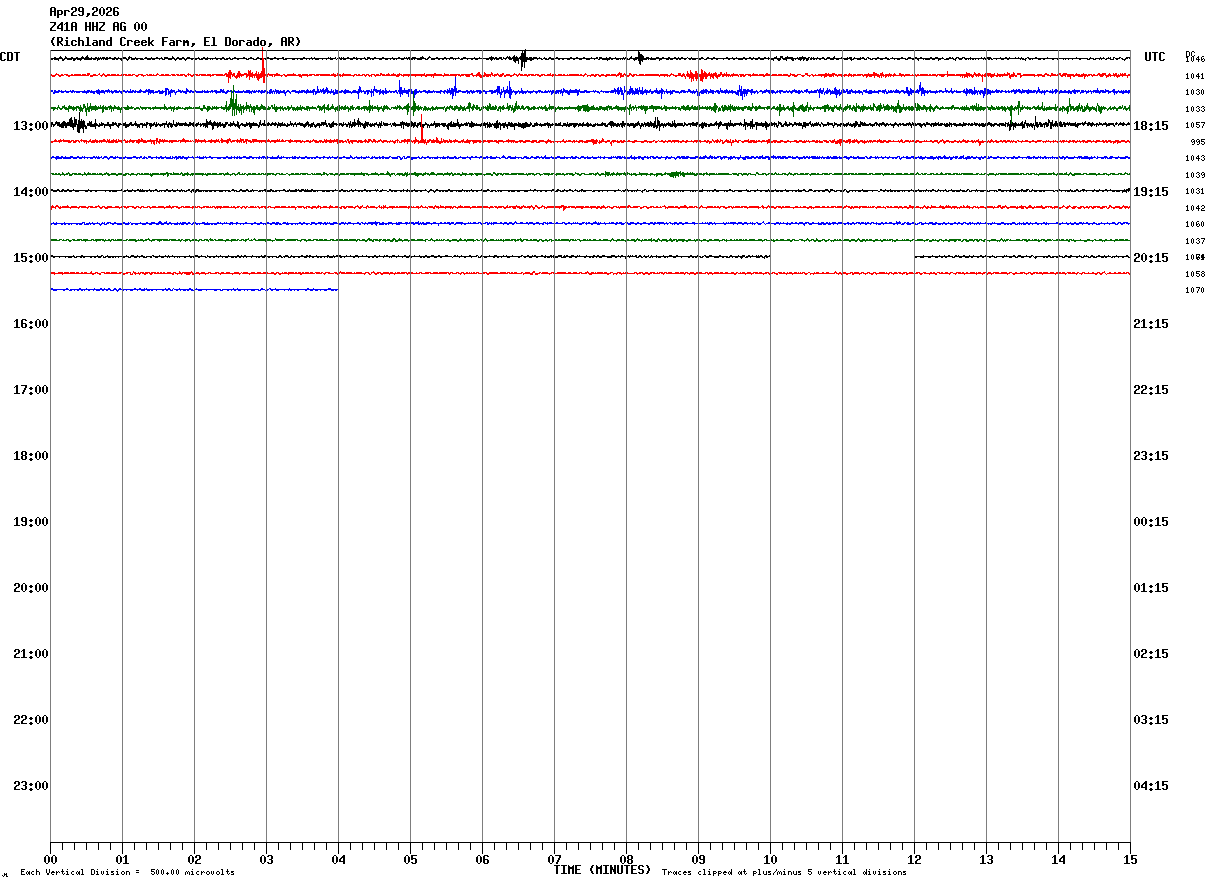Click the station code 'Z41A HHZ AG 00'
The height and width of the screenshot is (886, 1210).
click(98, 27)
